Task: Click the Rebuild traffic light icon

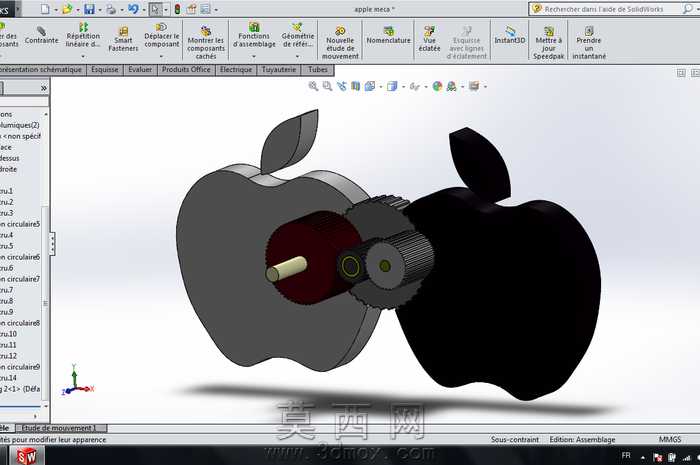Action: [x=177, y=9]
